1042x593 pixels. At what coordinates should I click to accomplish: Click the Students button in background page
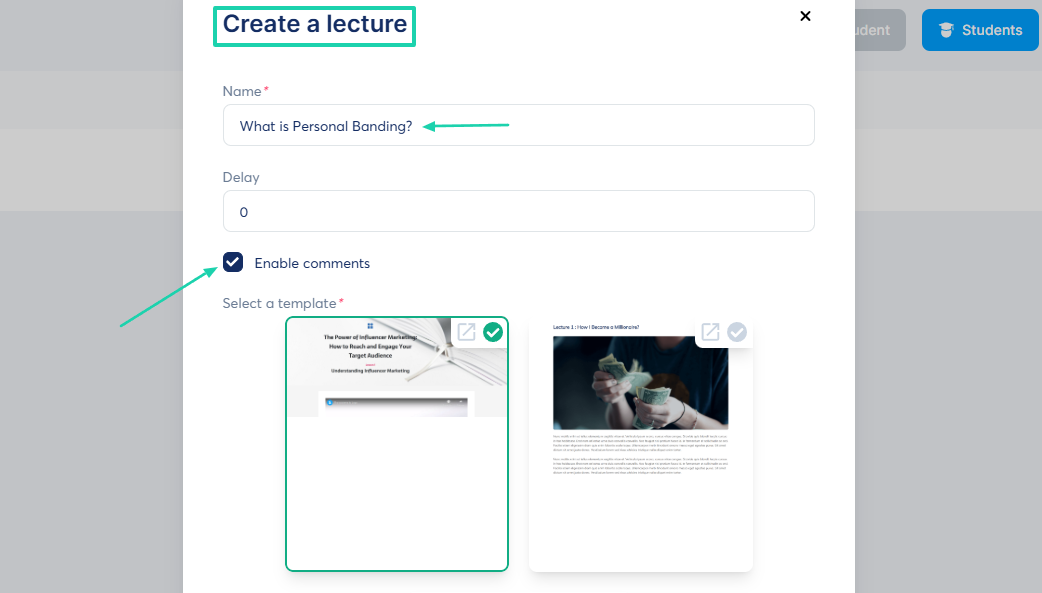pyautogui.click(x=980, y=30)
